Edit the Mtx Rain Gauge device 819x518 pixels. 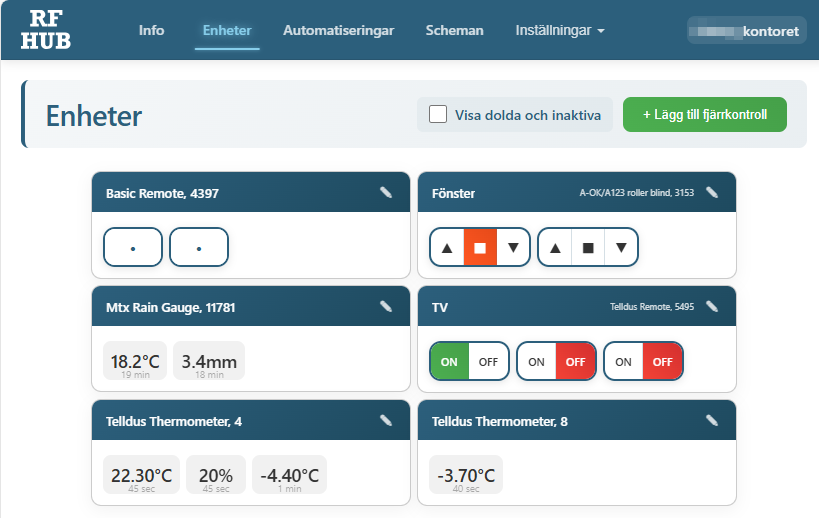pos(386,307)
